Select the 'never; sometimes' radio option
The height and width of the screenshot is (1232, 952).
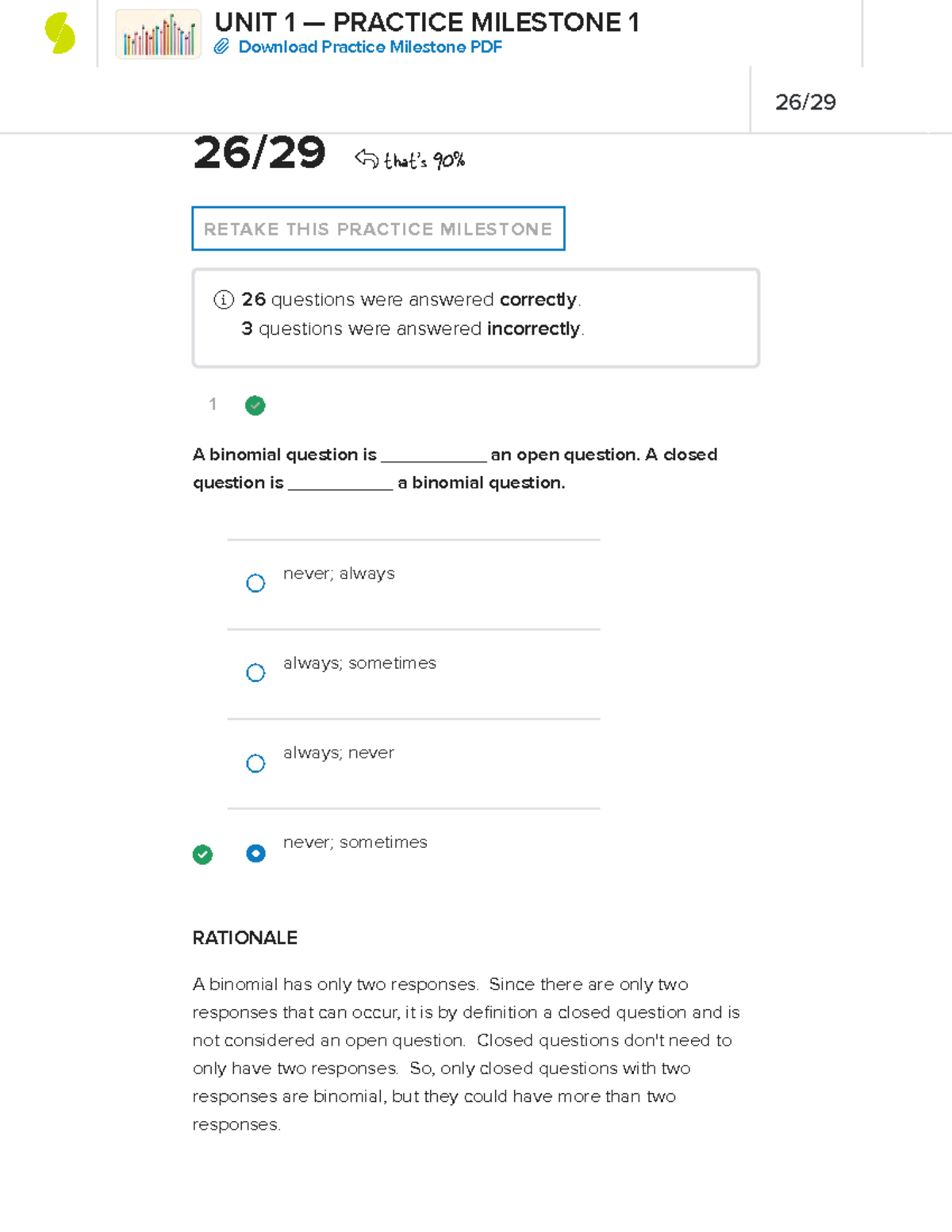click(255, 854)
